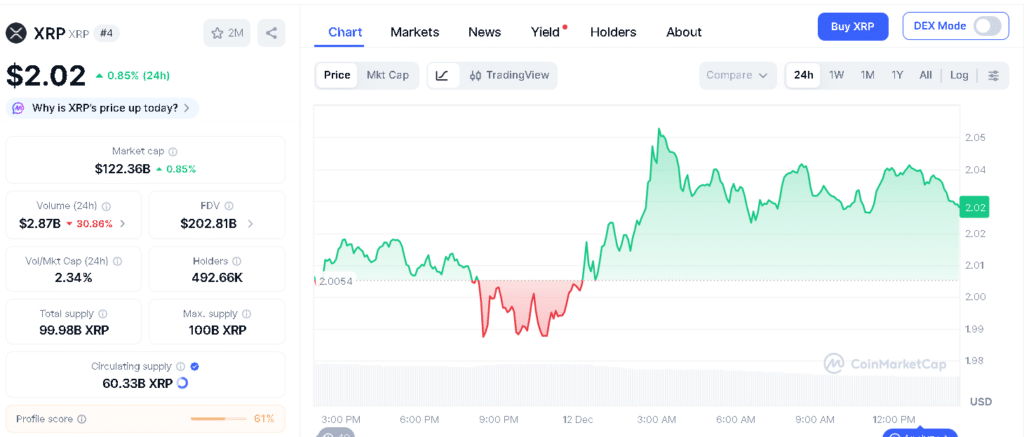Click the 2.0054 baseline price label
Image resolution: width=1024 pixels, height=437 pixels.
pyautogui.click(x=335, y=281)
